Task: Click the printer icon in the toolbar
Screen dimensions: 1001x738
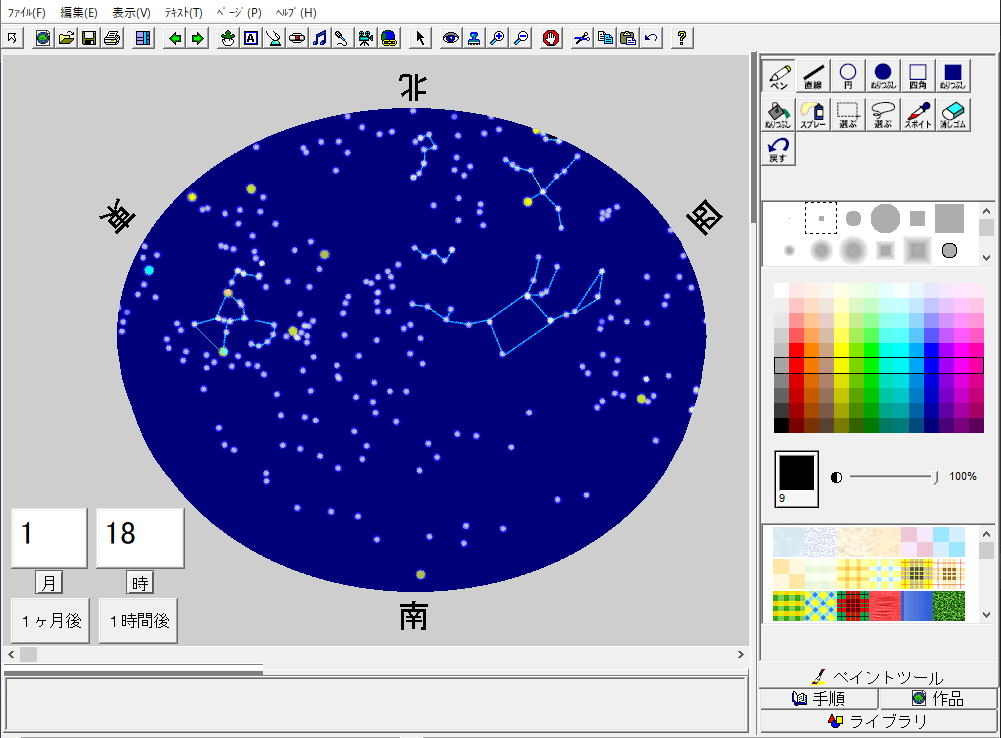Action: click(x=112, y=38)
